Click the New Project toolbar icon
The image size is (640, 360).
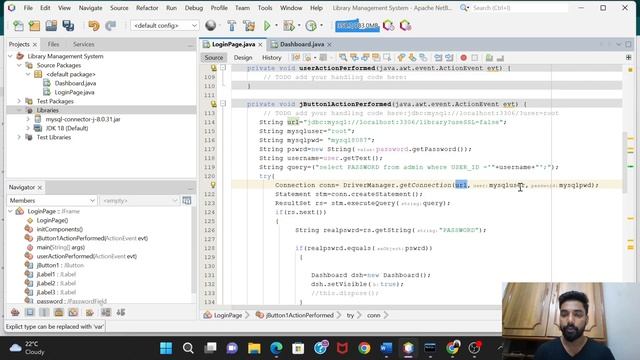point(34,26)
